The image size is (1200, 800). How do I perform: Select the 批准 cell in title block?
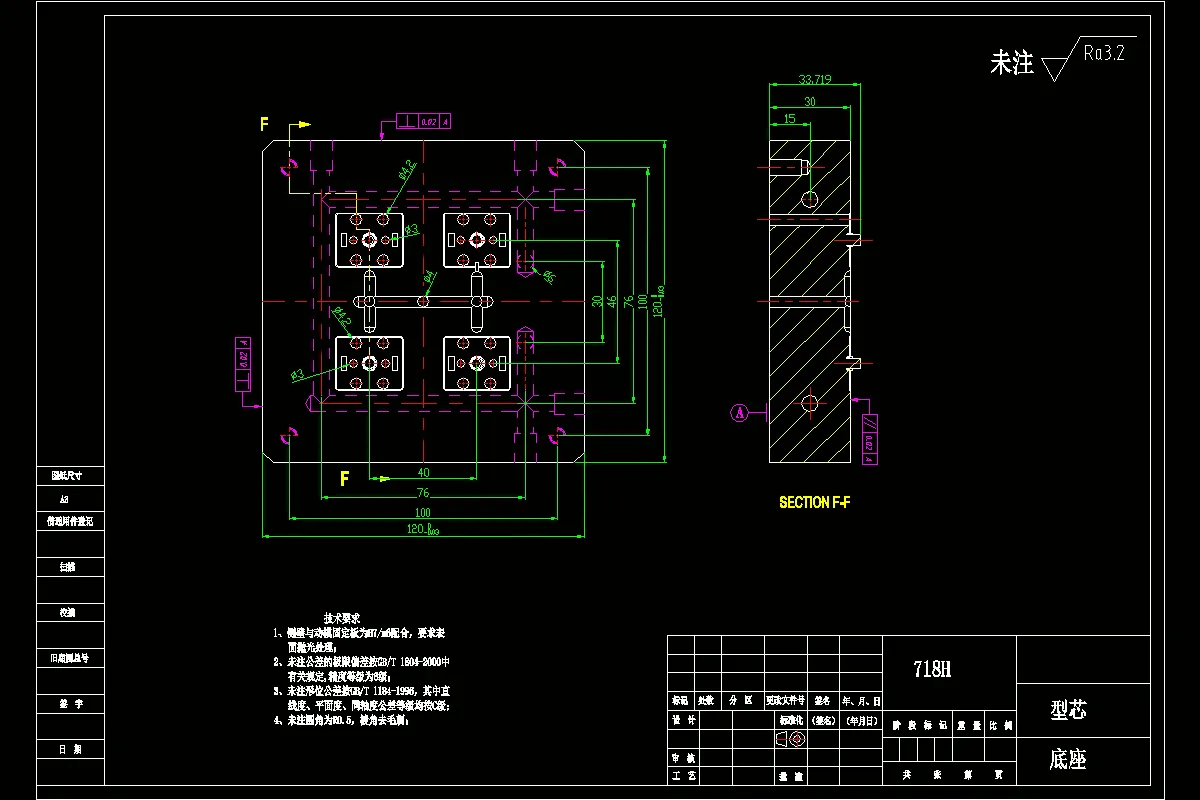tap(790, 775)
